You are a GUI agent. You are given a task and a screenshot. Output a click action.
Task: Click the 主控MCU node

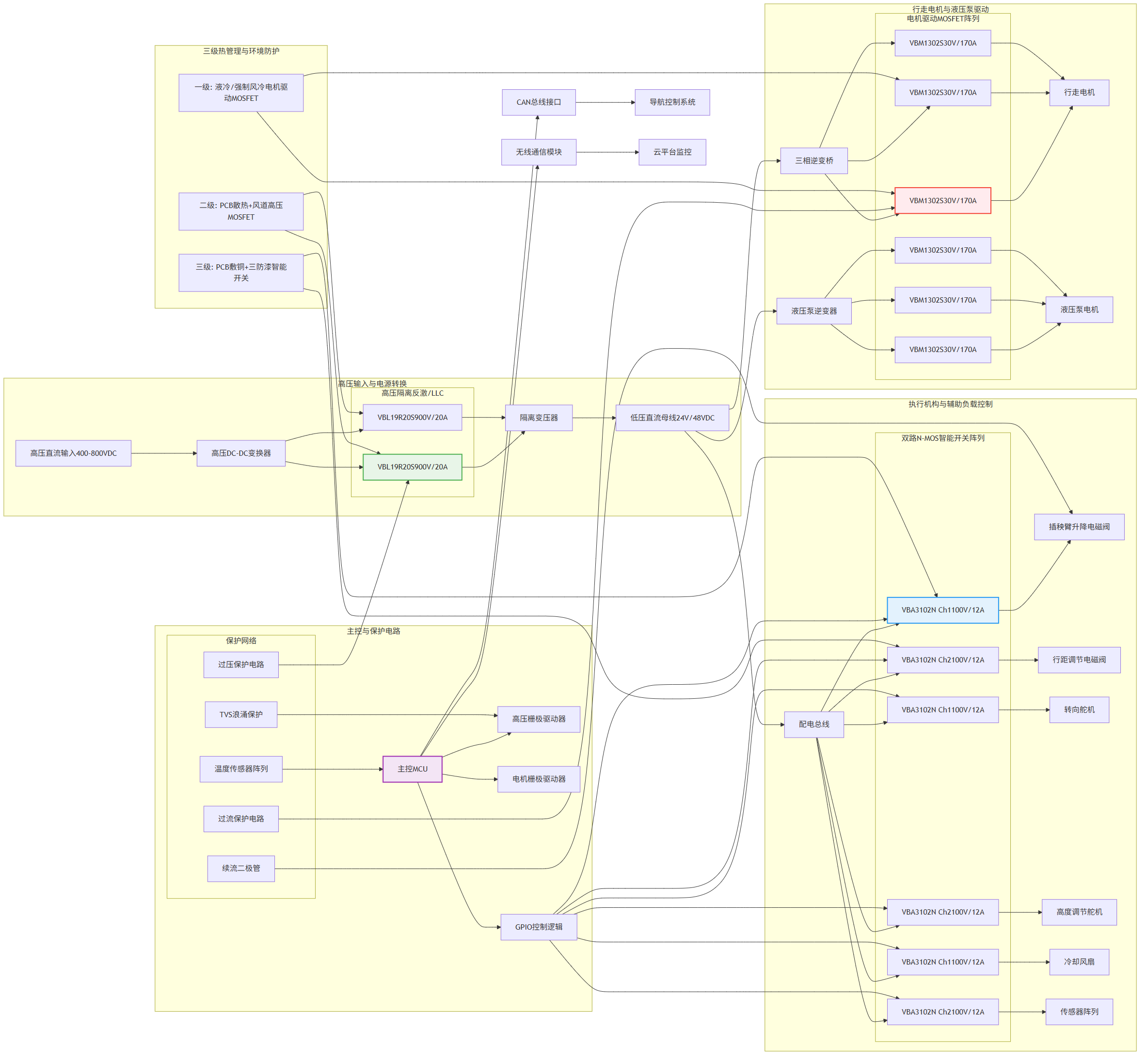click(x=413, y=769)
